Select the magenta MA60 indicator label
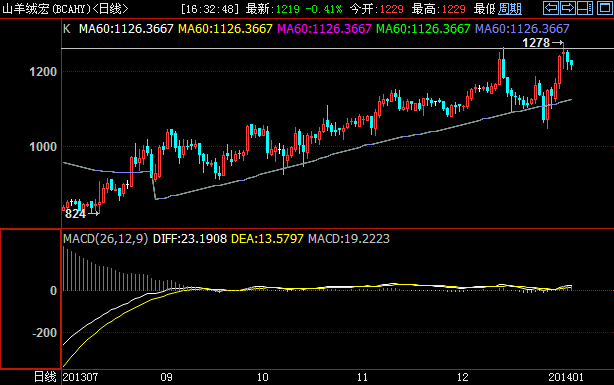The width and height of the screenshot is (614, 385). click(x=324, y=29)
